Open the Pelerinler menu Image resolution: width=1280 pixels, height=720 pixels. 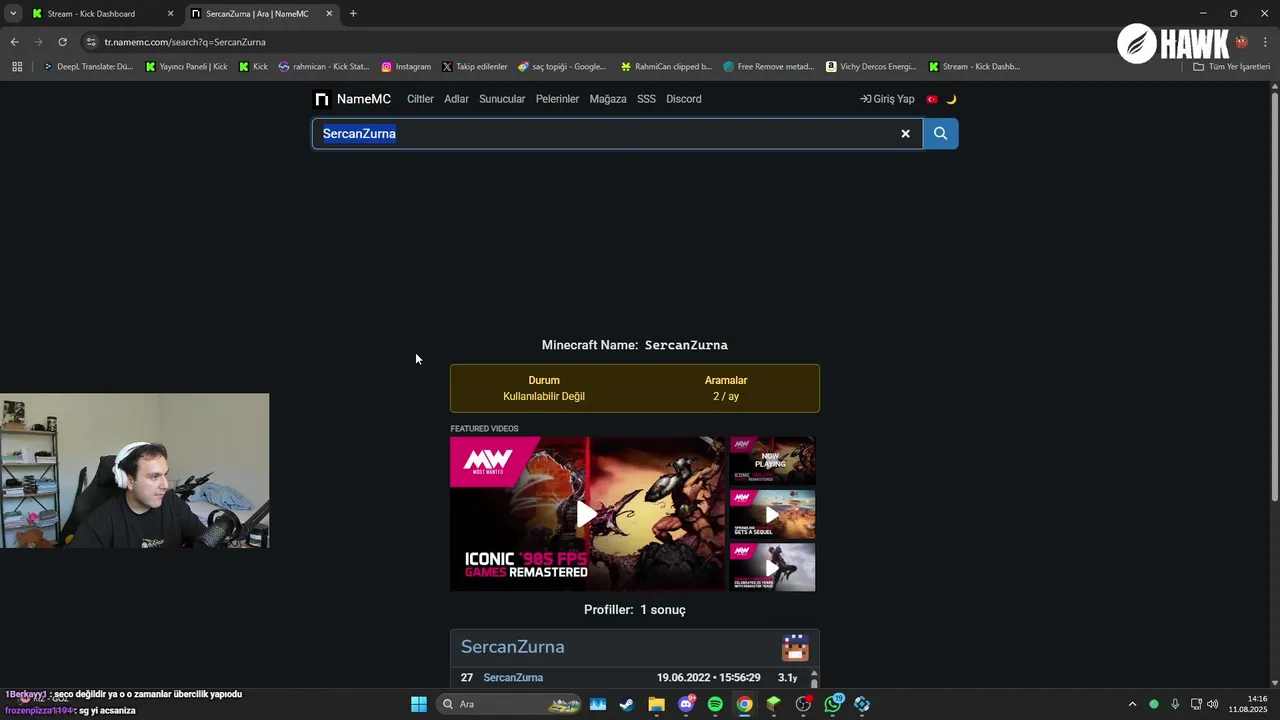coord(557,99)
